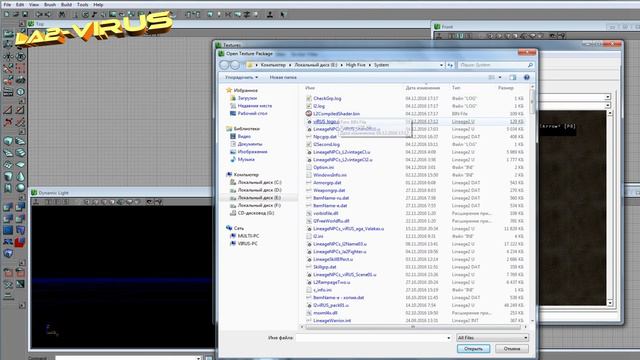640x360 pixels.
Task: Select the Curved Staircase brush builder
Action: pos(20,141)
